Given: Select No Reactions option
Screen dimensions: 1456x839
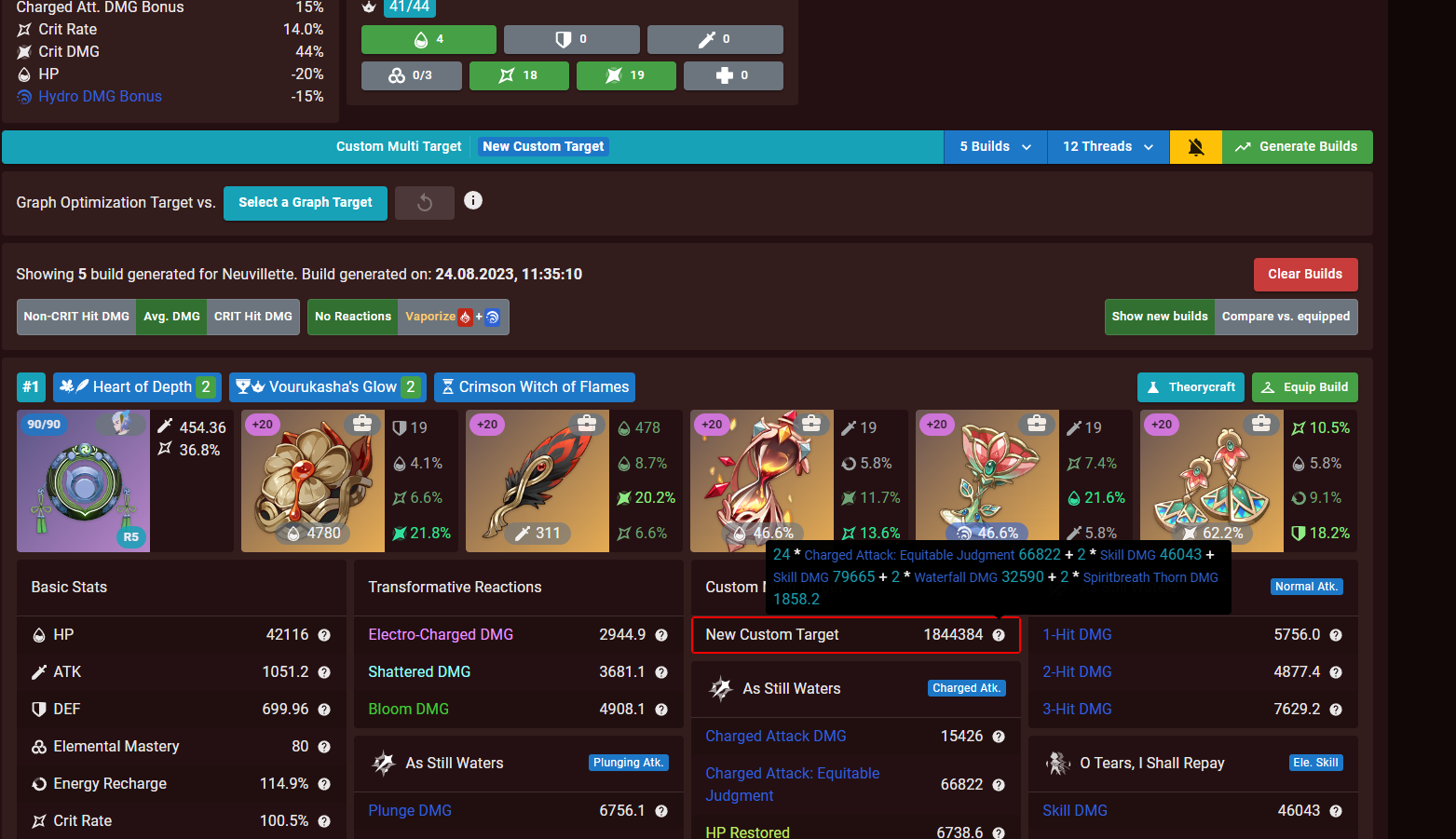Looking at the screenshot, I should (353, 317).
